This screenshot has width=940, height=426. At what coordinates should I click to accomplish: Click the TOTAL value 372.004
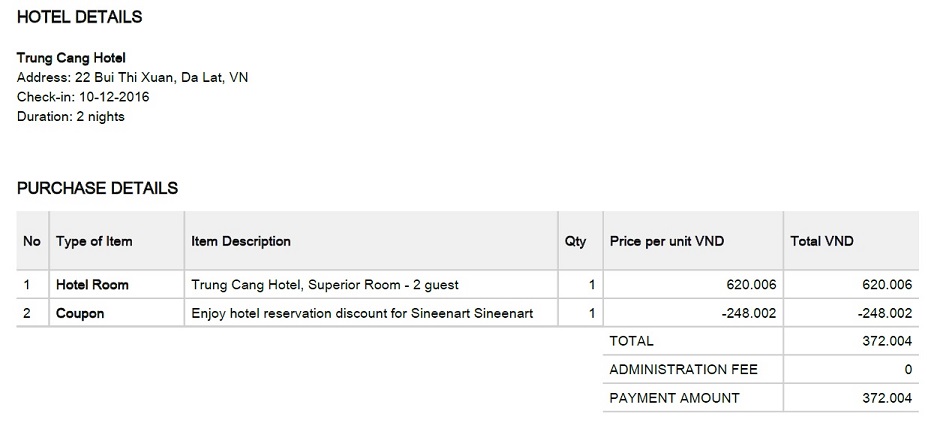tap(887, 342)
